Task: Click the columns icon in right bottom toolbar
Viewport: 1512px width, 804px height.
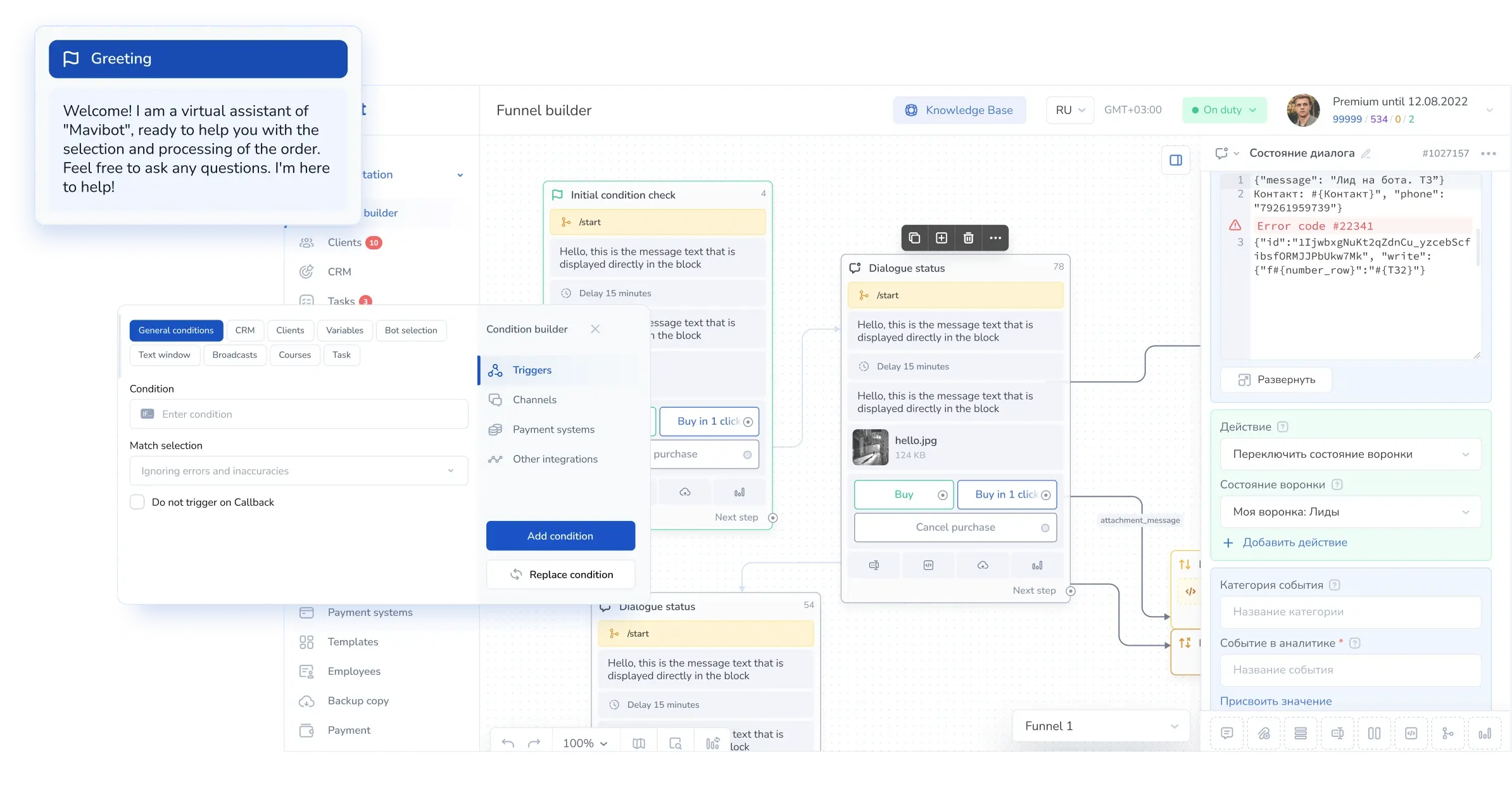Action: pos(1374,733)
